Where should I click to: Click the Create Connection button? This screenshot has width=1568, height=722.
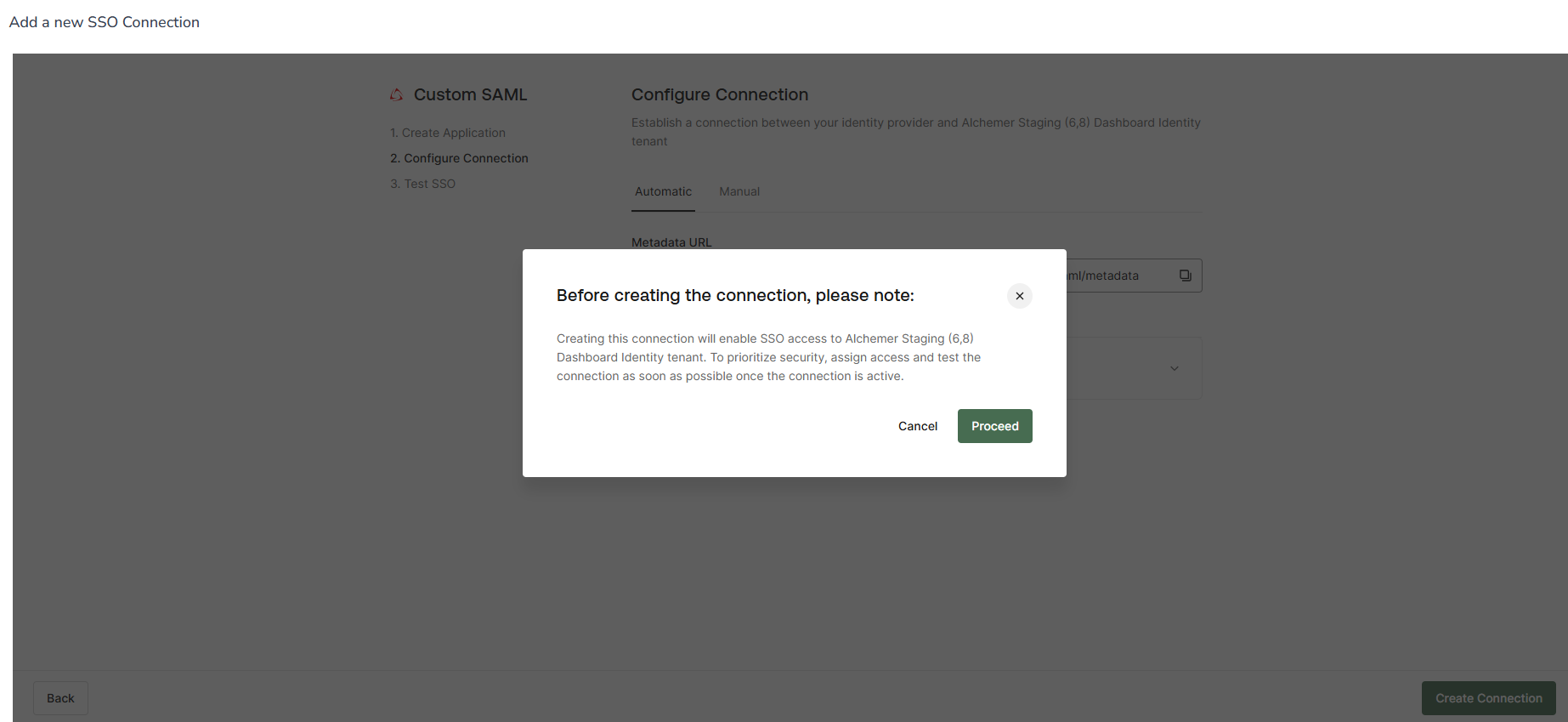coord(1488,698)
